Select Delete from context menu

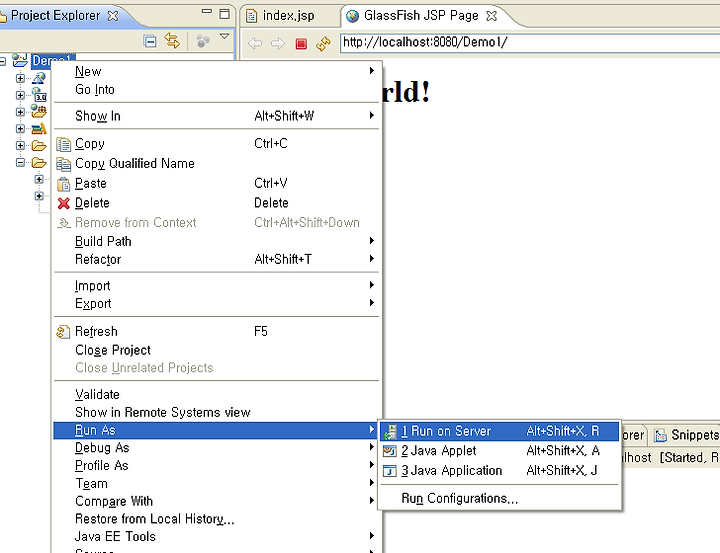(x=217, y=203)
